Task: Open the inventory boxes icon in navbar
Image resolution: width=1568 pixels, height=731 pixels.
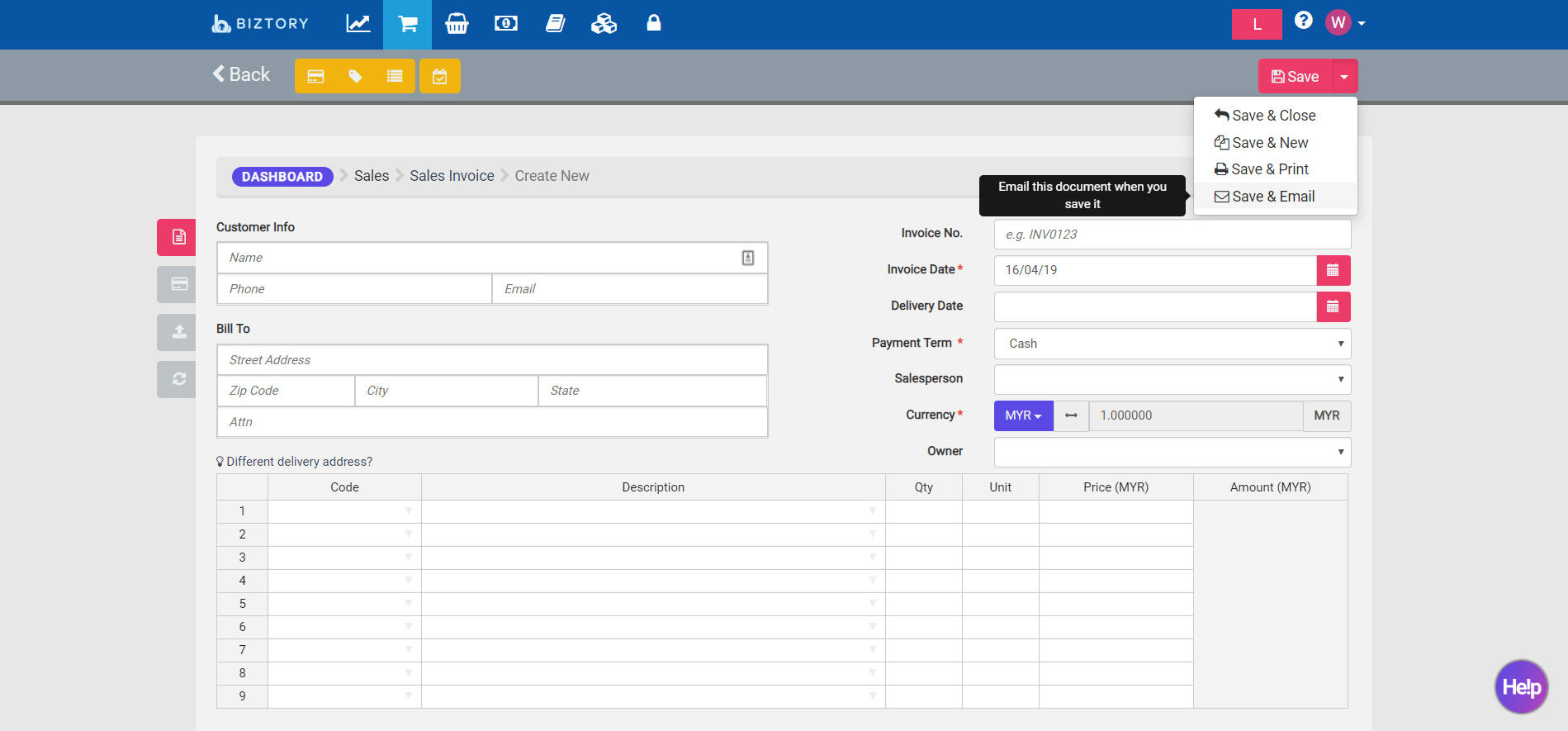Action: point(604,23)
